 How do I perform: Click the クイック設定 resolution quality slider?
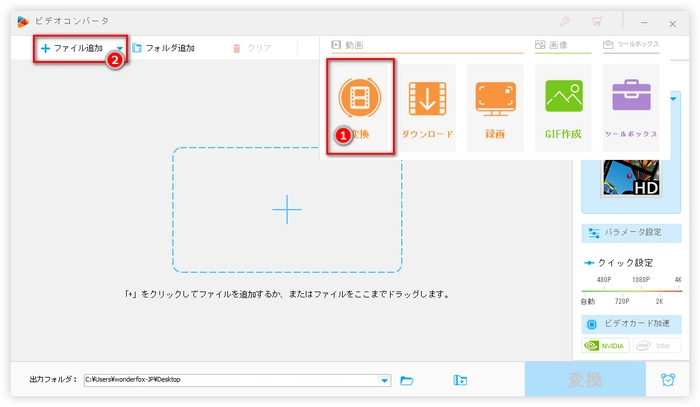(630, 290)
